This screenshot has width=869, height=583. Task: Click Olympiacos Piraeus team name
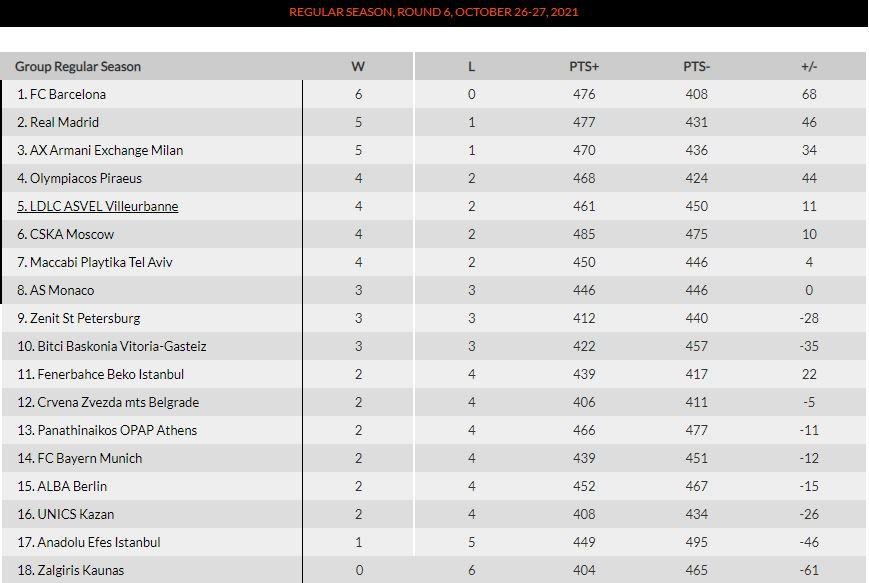coord(79,178)
